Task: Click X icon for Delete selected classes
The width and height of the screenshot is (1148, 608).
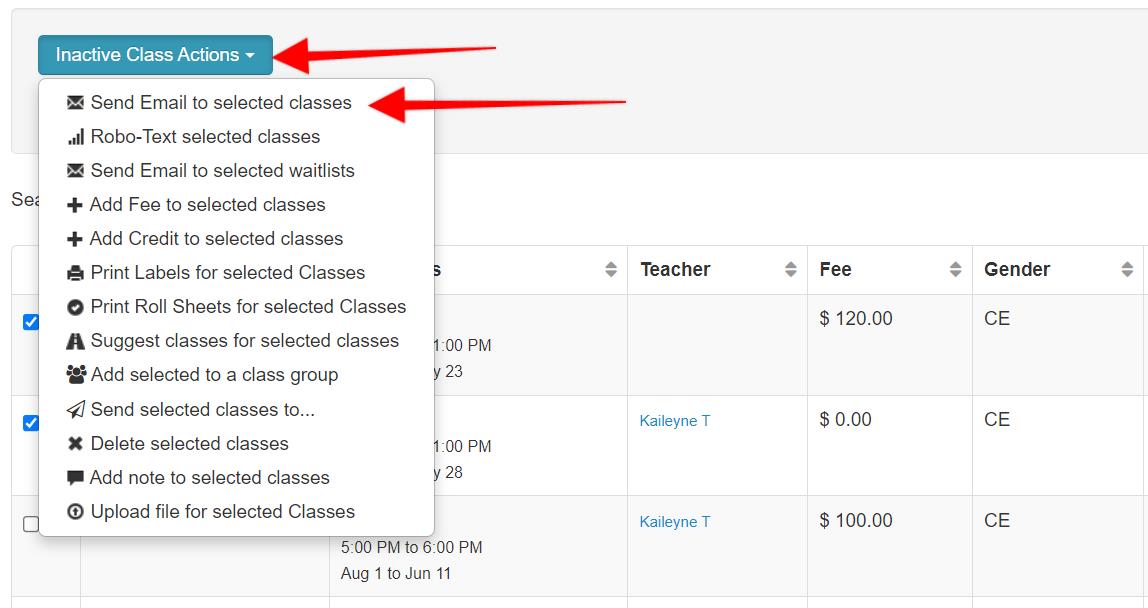Action: pyautogui.click(x=75, y=444)
